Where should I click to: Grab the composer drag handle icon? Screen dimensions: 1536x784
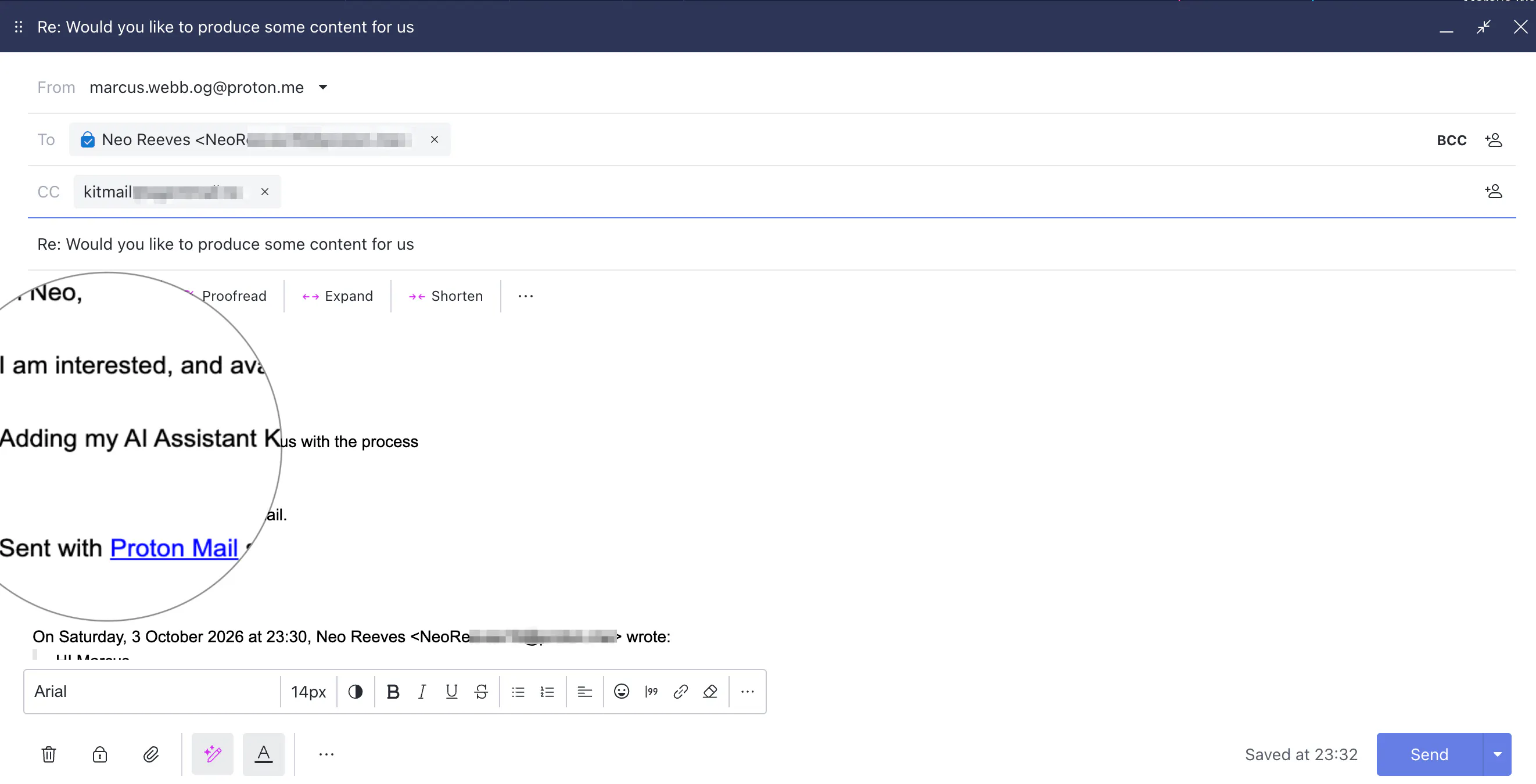(x=19, y=27)
